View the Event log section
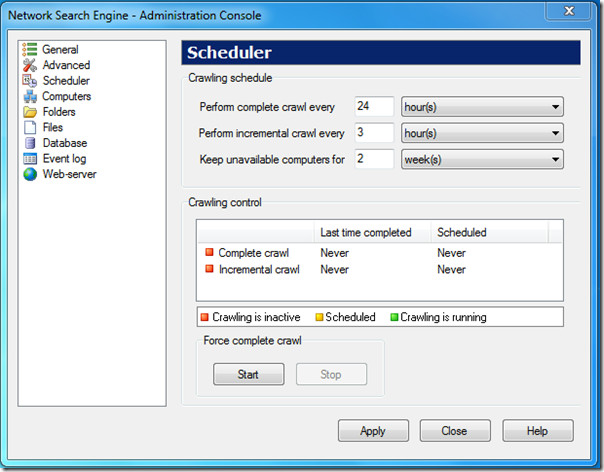The width and height of the screenshot is (604, 472). [64, 159]
